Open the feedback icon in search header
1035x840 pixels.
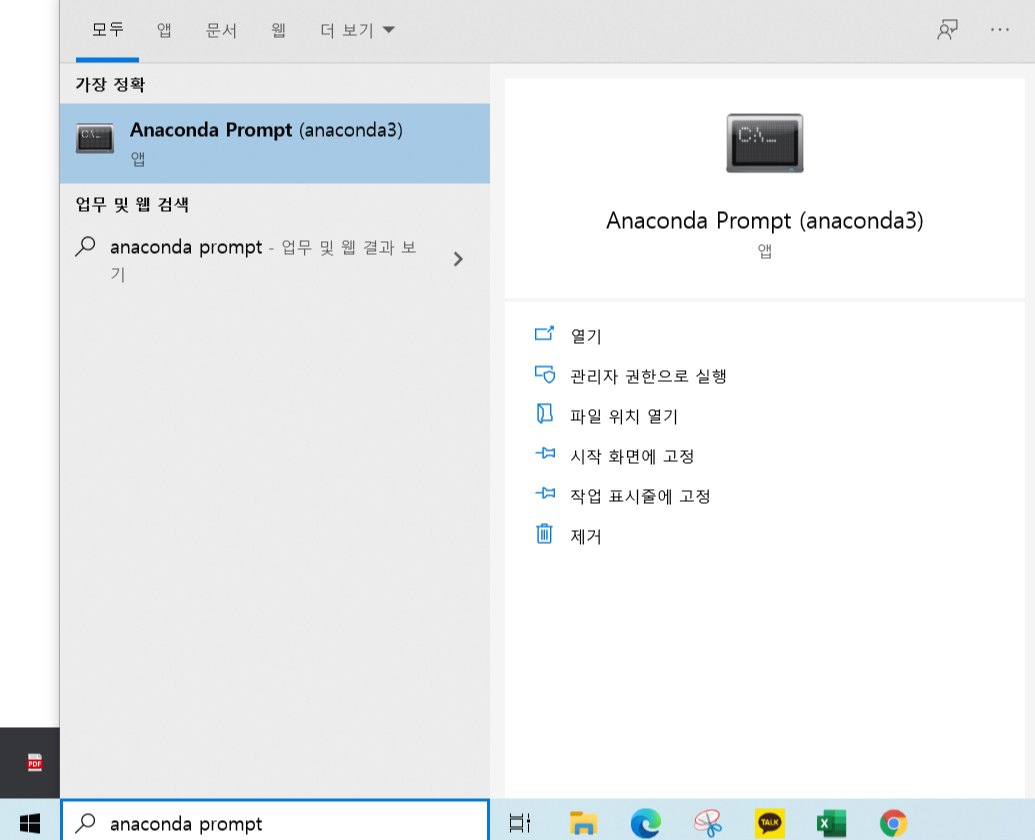[947, 30]
